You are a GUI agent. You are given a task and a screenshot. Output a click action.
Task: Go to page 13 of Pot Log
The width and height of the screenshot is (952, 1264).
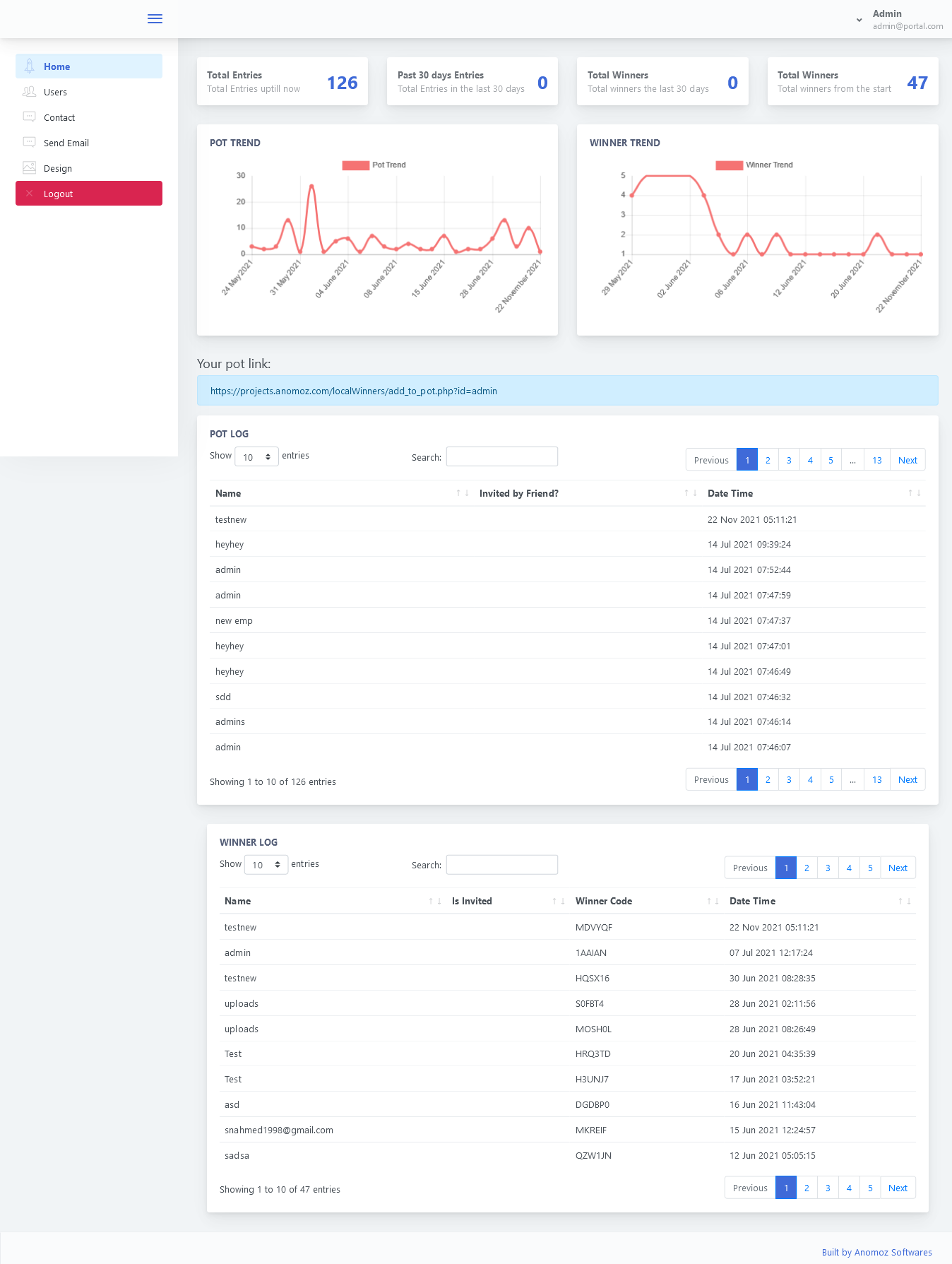pyautogui.click(x=876, y=460)
